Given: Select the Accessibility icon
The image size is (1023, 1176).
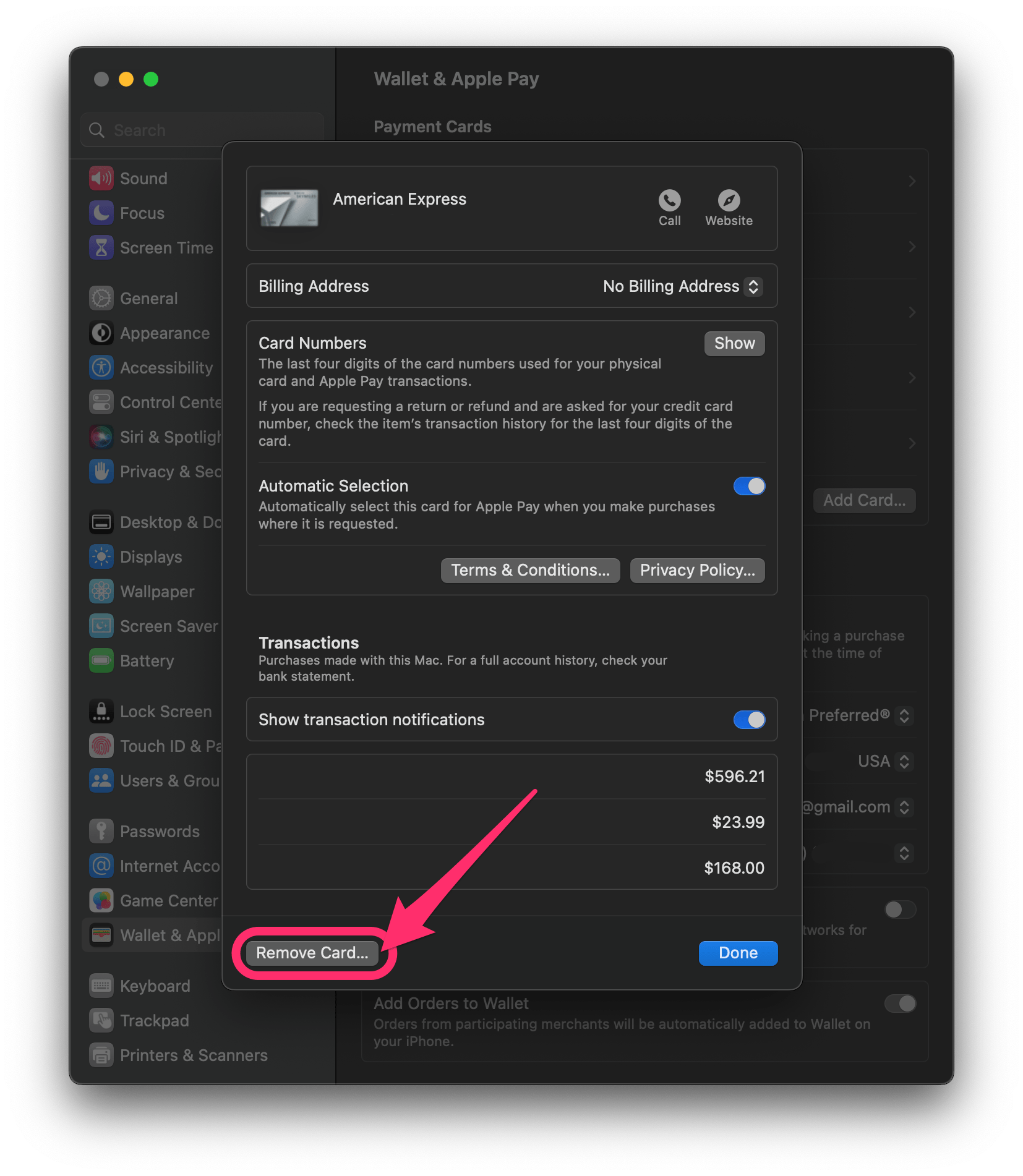Looking at the screenshot, I should point(101,367).
